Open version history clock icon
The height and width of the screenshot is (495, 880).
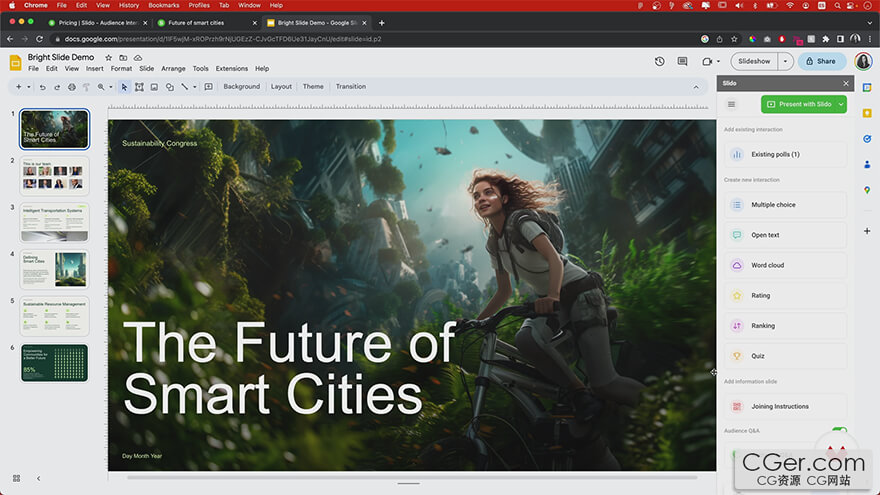pos(660,61)
